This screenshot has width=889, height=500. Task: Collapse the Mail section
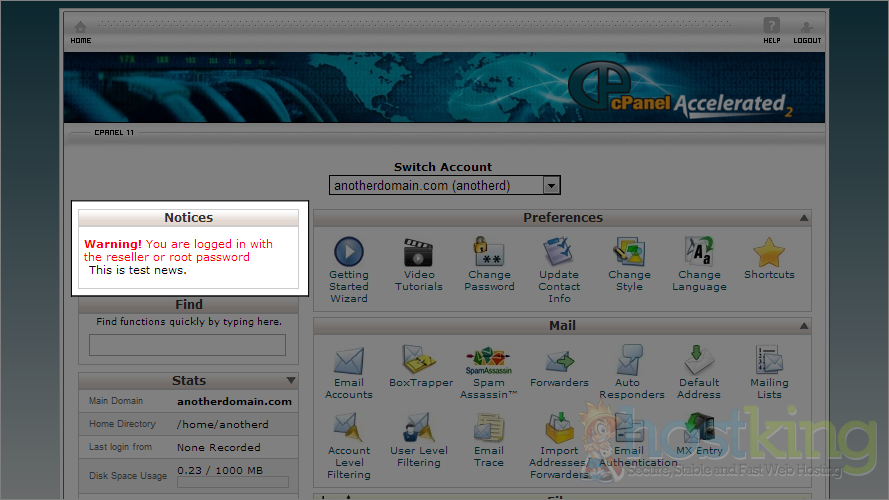pos(804,326)
